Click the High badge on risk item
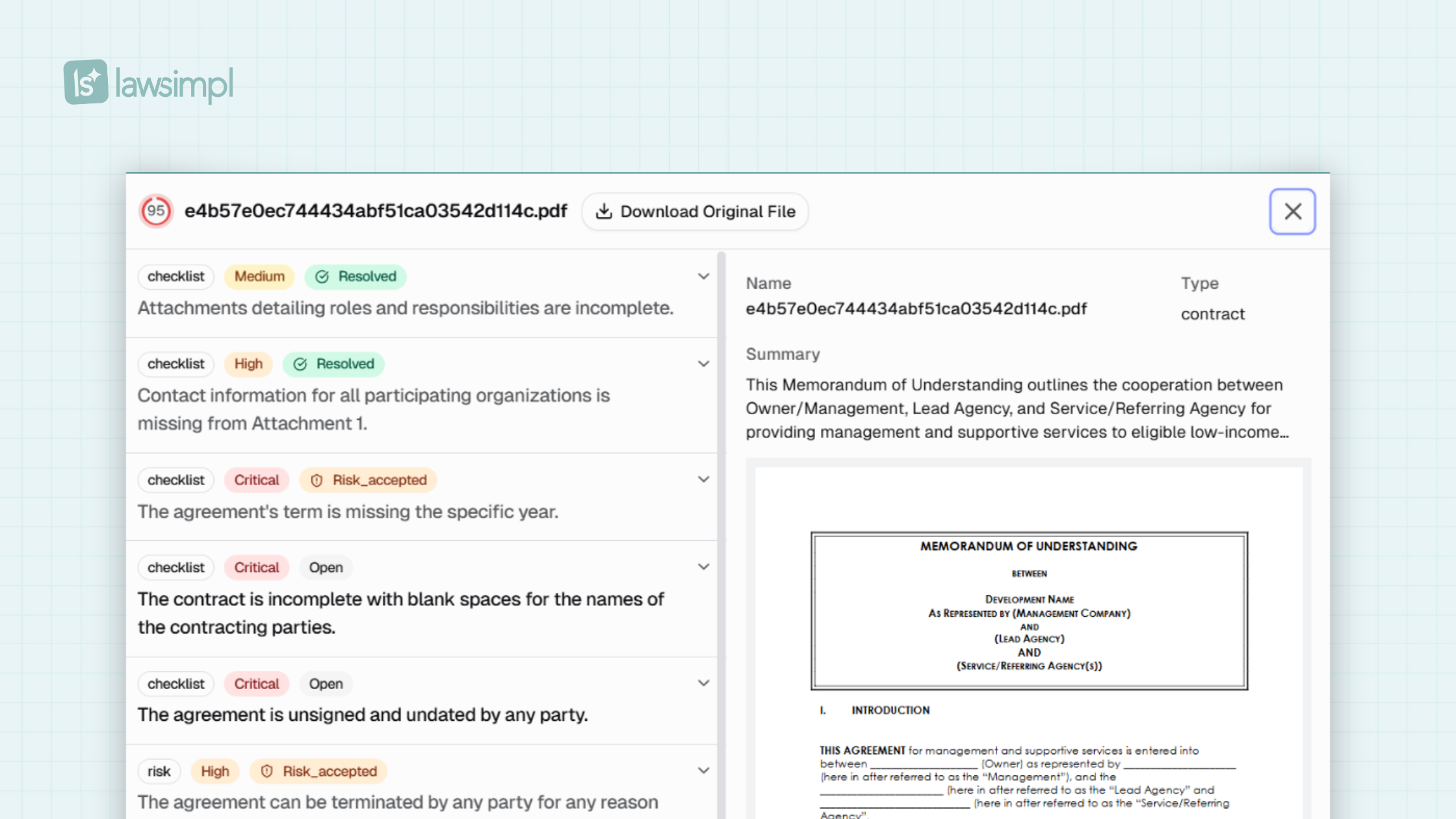The width and height of the screenshot is (1456, 819). (215, 772)
